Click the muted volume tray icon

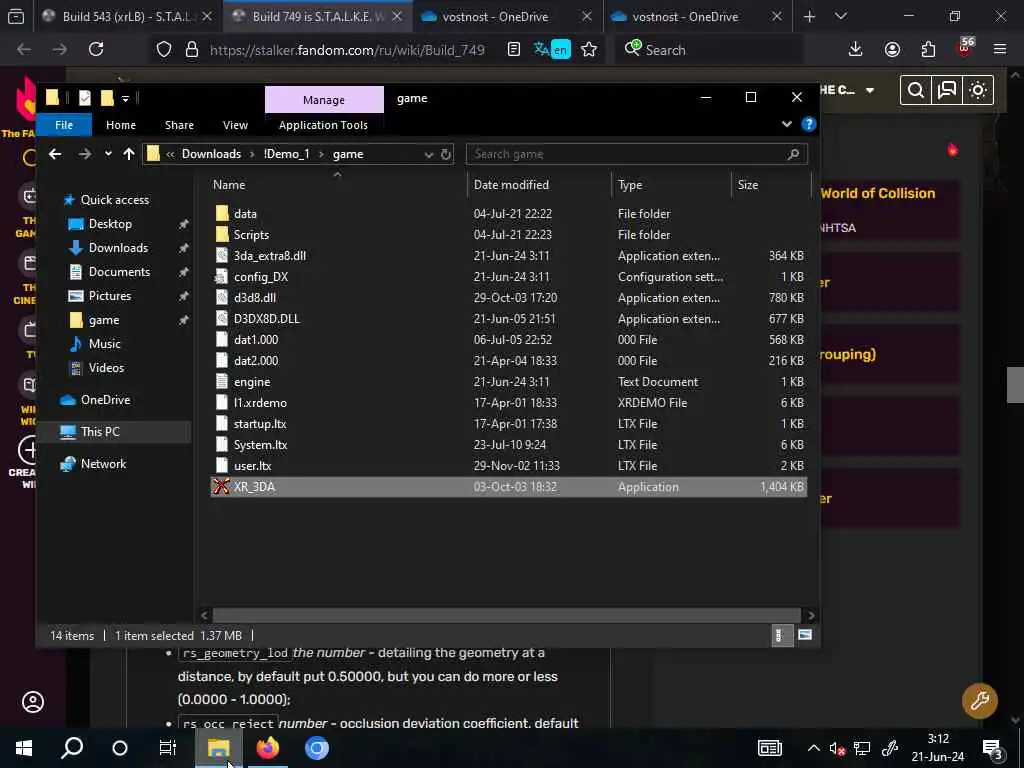(837, 748)
